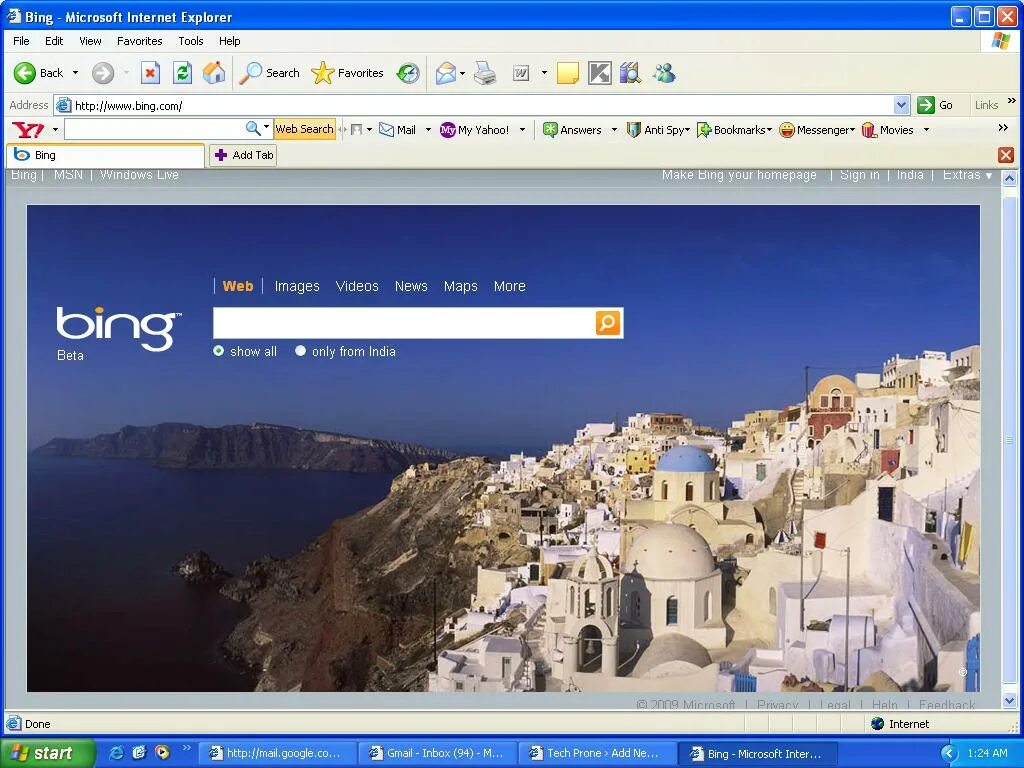Open Yahoo search magnifier dropdown
Viewport: 1024px width, 768px height.
pos(266,127)
